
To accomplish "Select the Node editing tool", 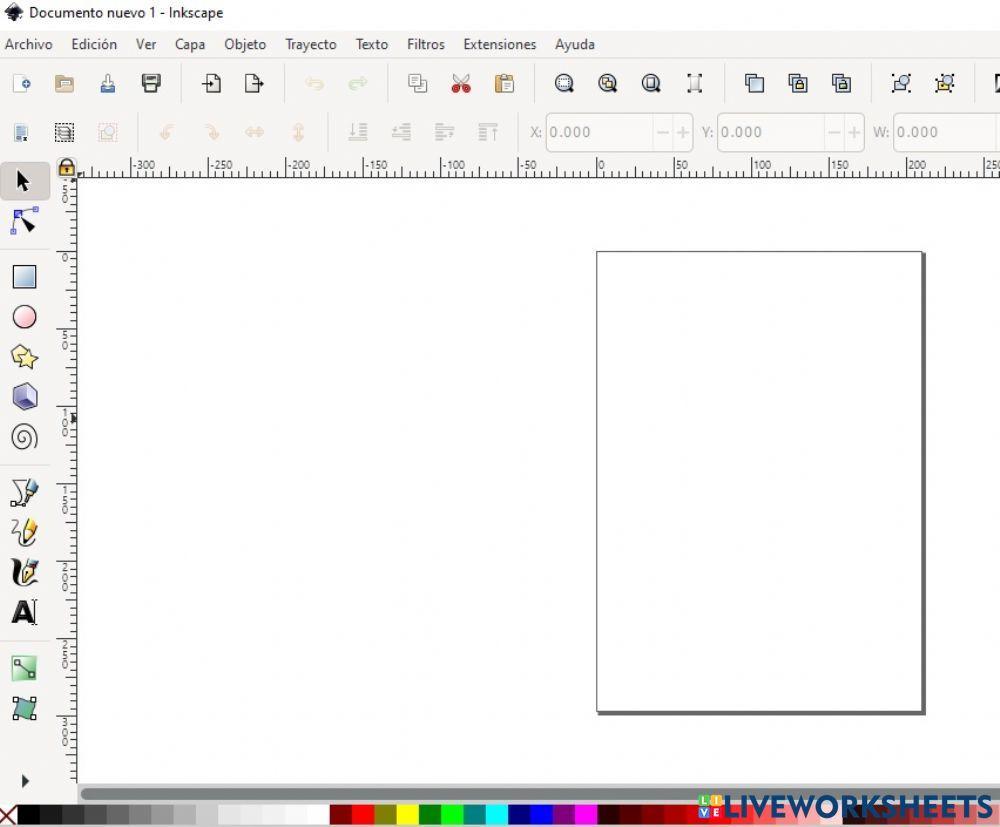I will click(24, 221).
